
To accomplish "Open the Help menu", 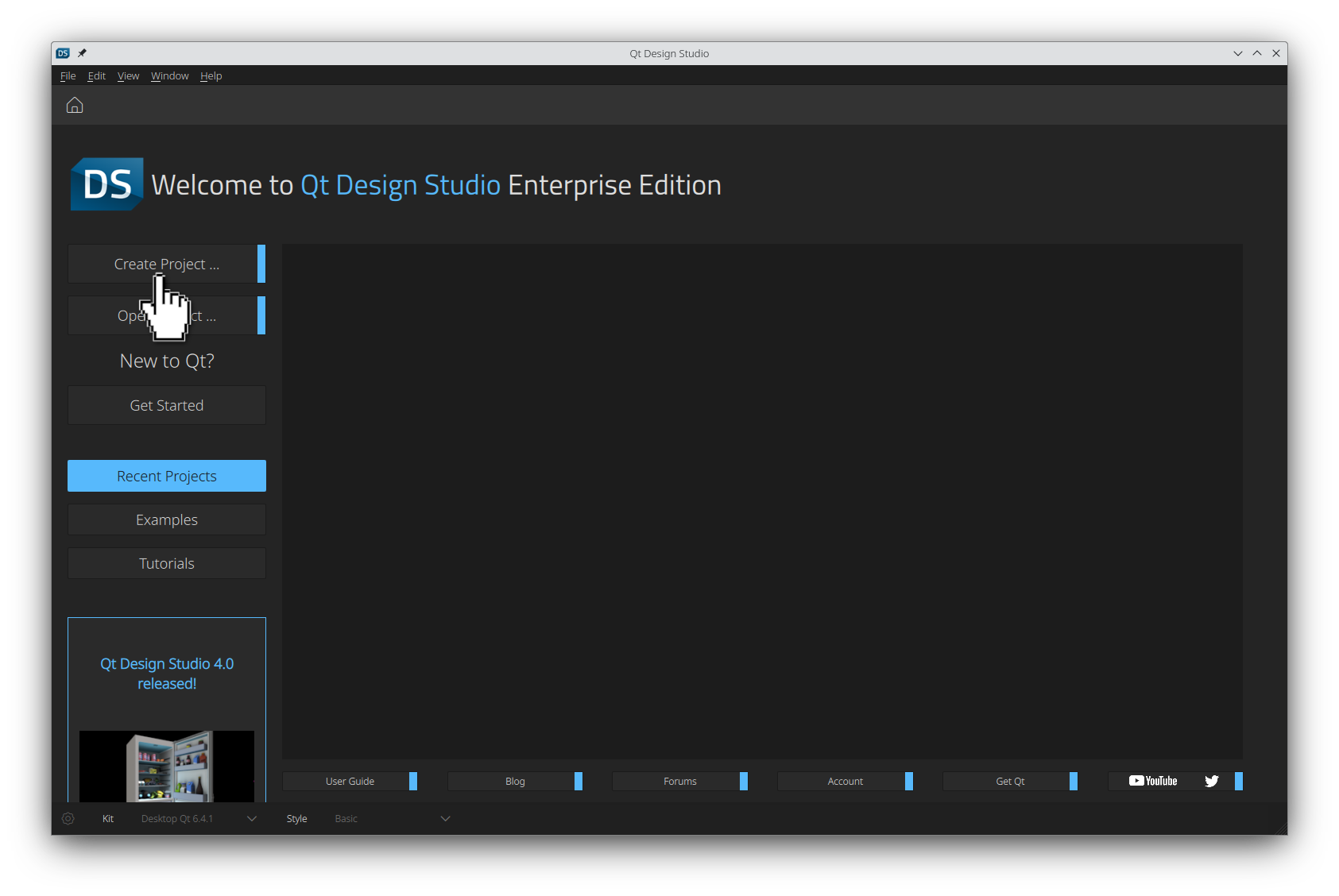I will click(211, 75).
